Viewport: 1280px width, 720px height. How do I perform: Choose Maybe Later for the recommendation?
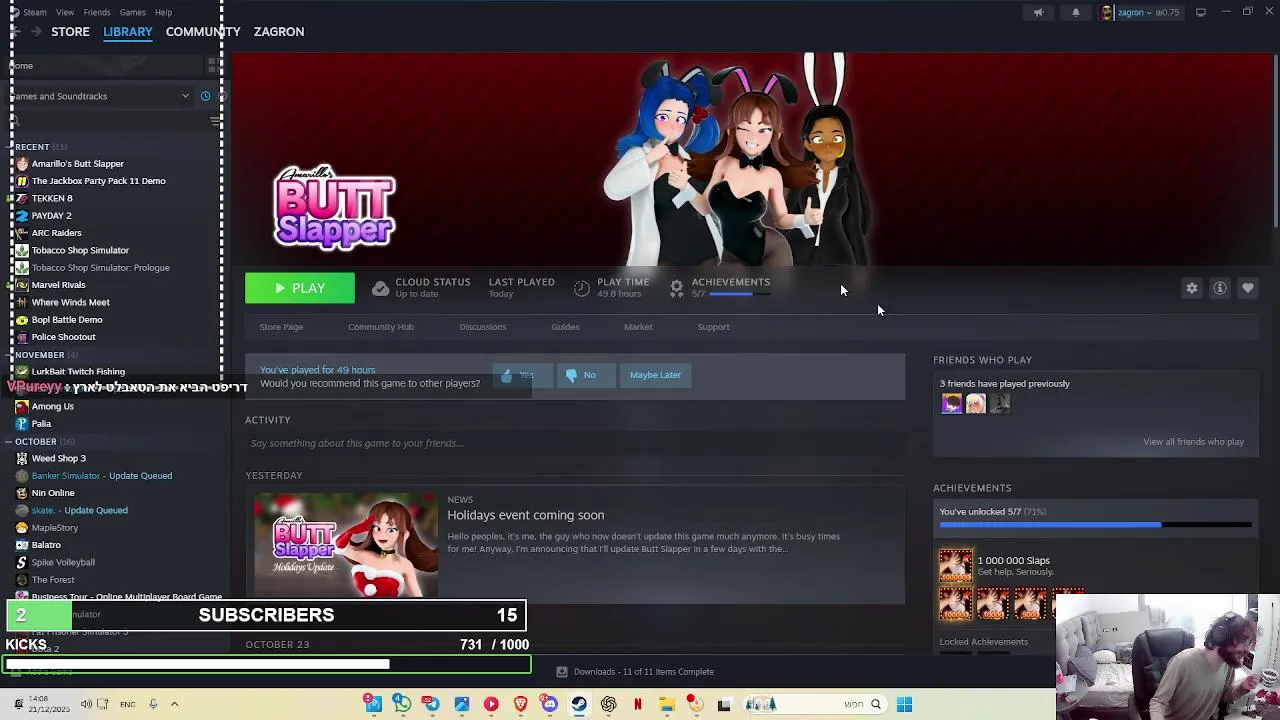pos(655,375)
